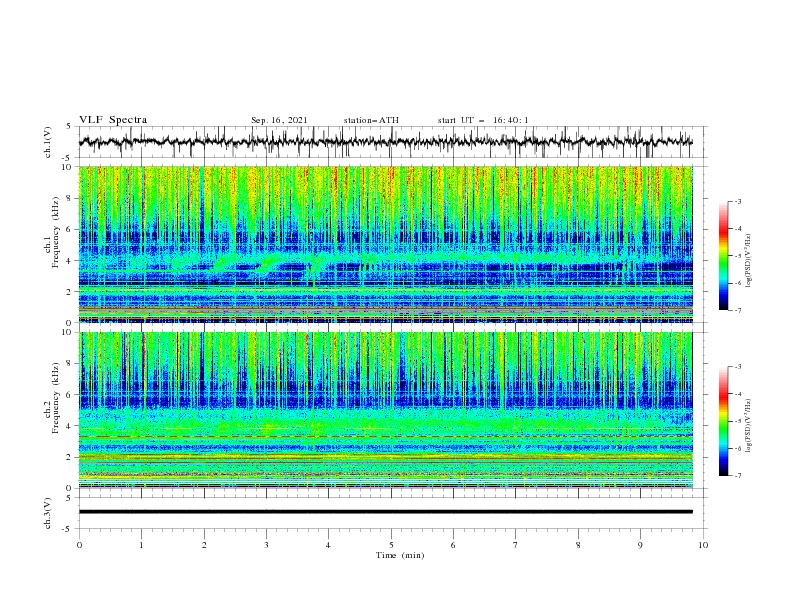Click the ch.2 spectrogram color scale bar
Viewport: 792px width, 612px height.
point(723,421)
